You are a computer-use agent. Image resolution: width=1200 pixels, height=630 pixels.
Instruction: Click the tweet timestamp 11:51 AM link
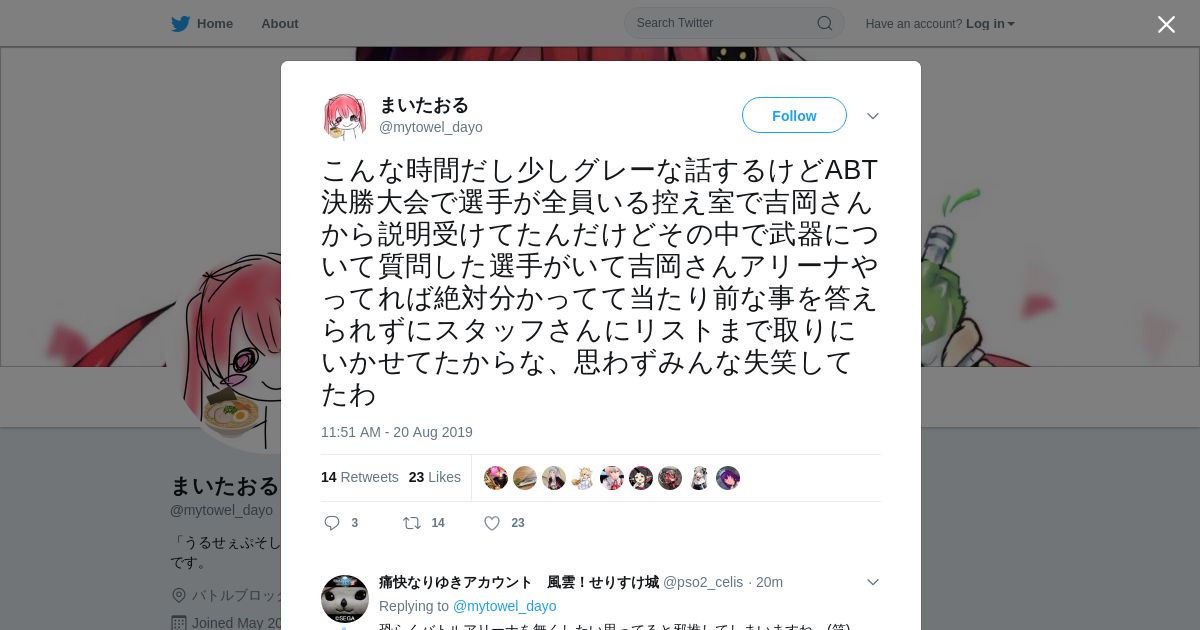pyautogui.click(x=397, y=432)
